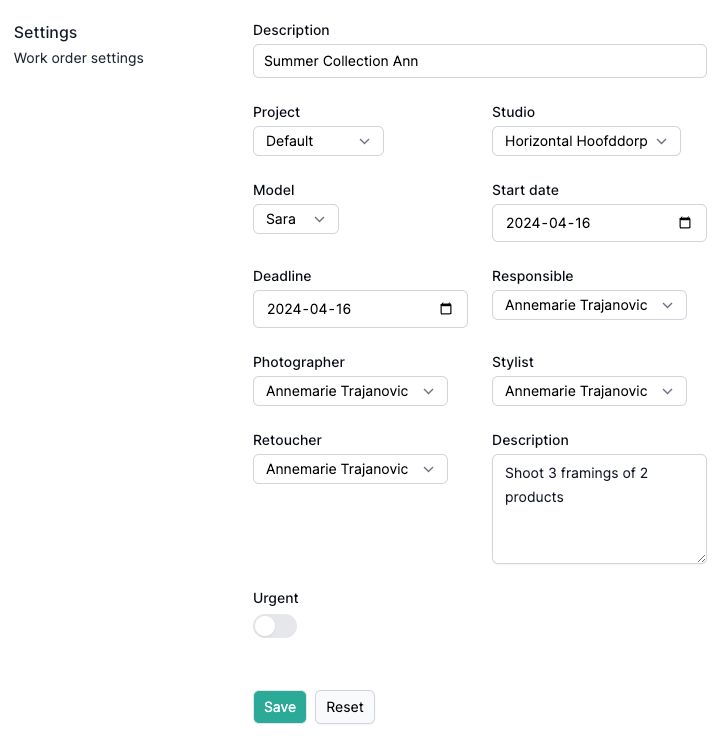Select the Horizontal Hoofddorp studio combo box

pyautogui.click(x=586, y=141)
